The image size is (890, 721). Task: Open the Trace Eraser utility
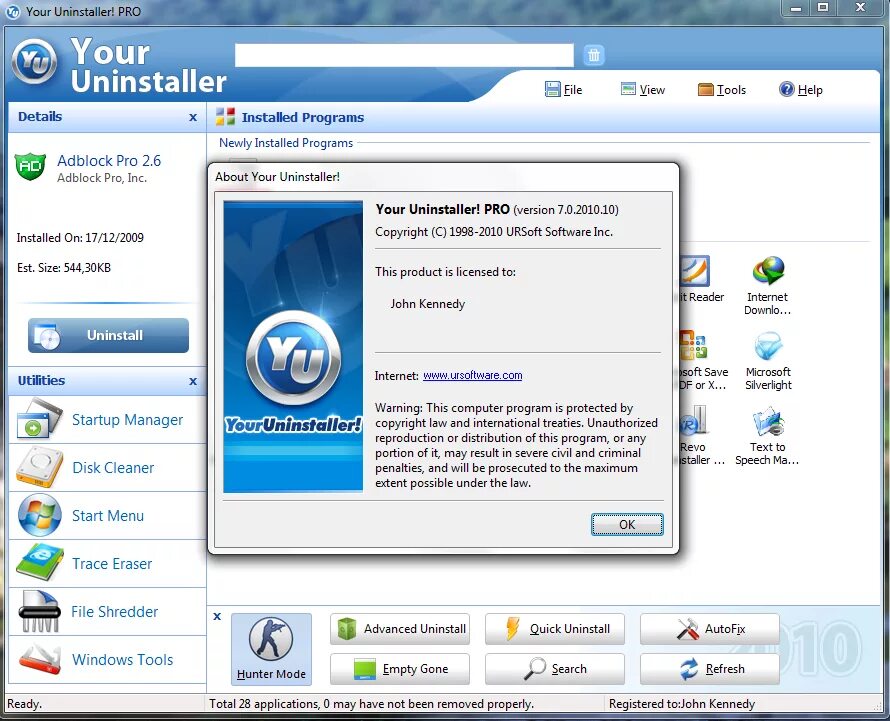point(107,564)
